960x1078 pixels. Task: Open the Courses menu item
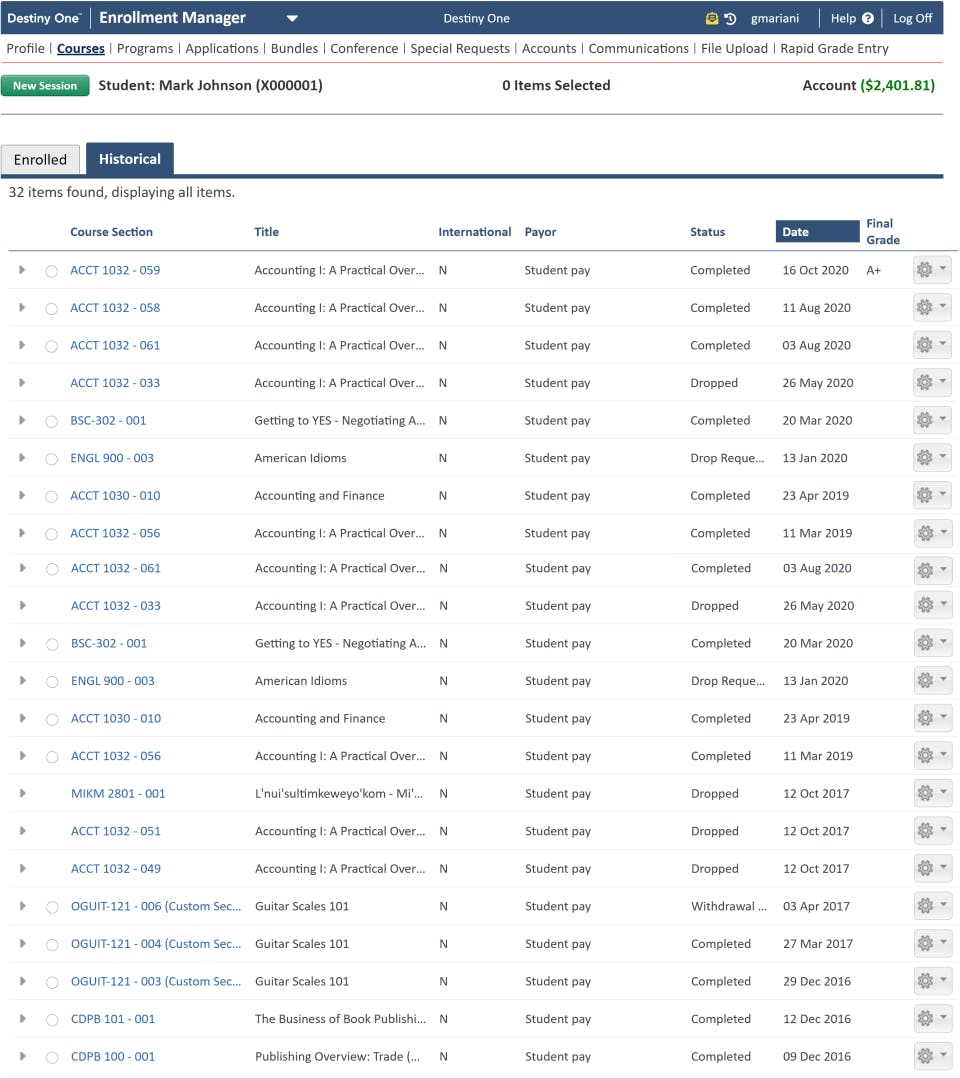pyautogui.click(x=81, y=48)
